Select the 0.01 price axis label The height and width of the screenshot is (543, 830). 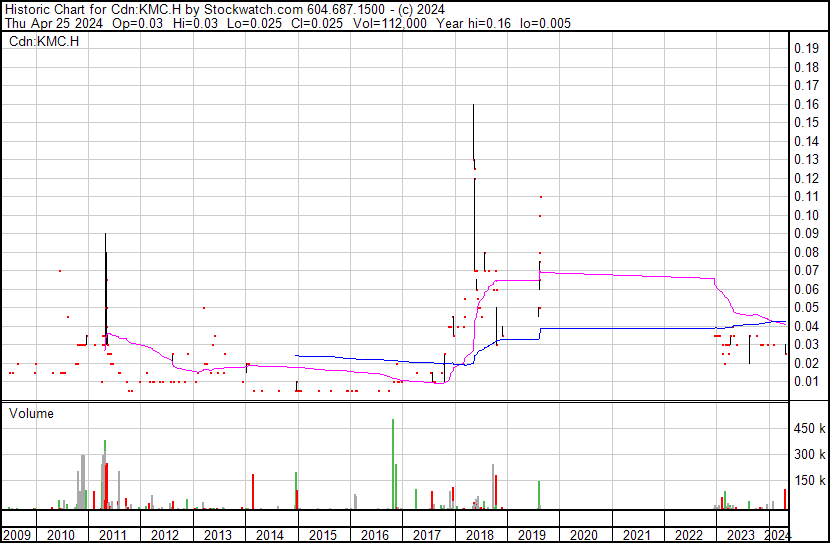[807, 381]
